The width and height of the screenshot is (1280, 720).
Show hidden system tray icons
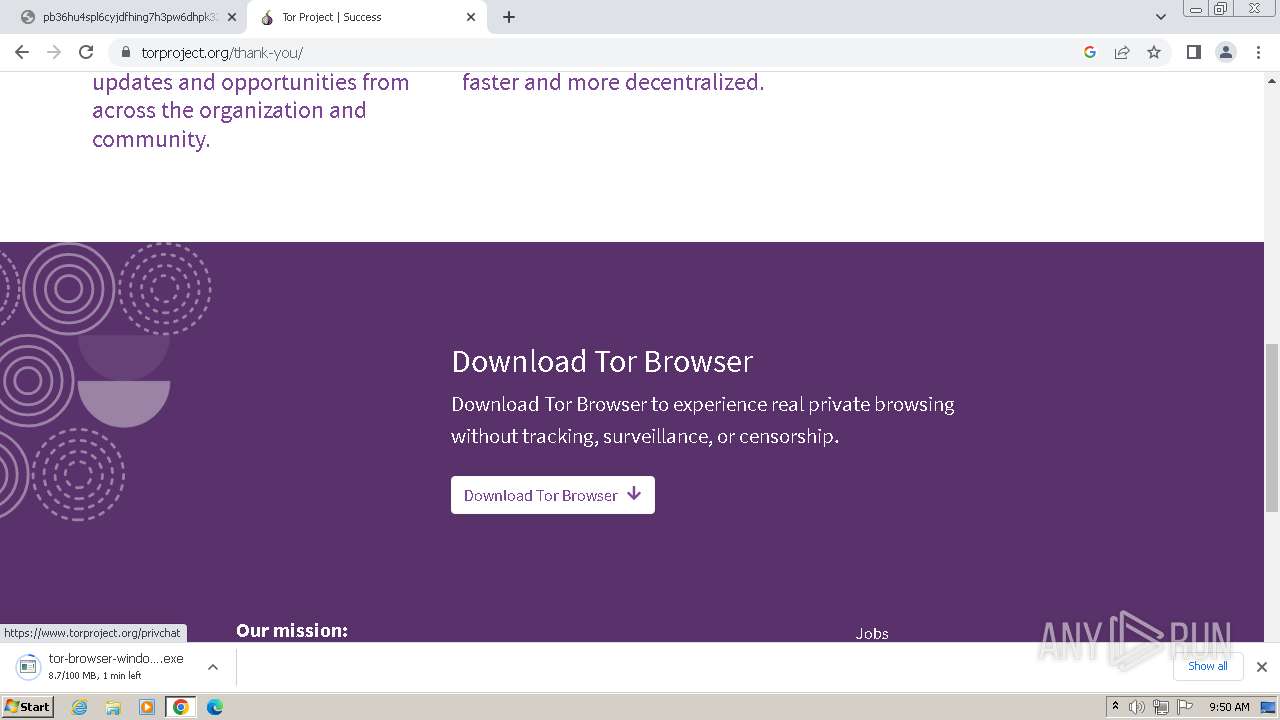1115,707
